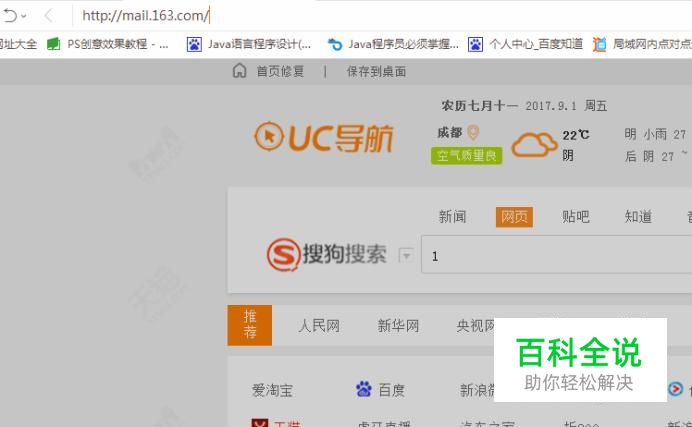The height and width of the screenshot is (427, 692).
Task: Click the green 空气质量良 badge
Action: coord(466,156)
